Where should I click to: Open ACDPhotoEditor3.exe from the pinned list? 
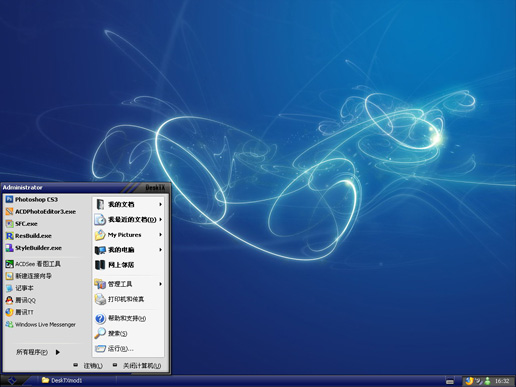click(x=41, y=211)
